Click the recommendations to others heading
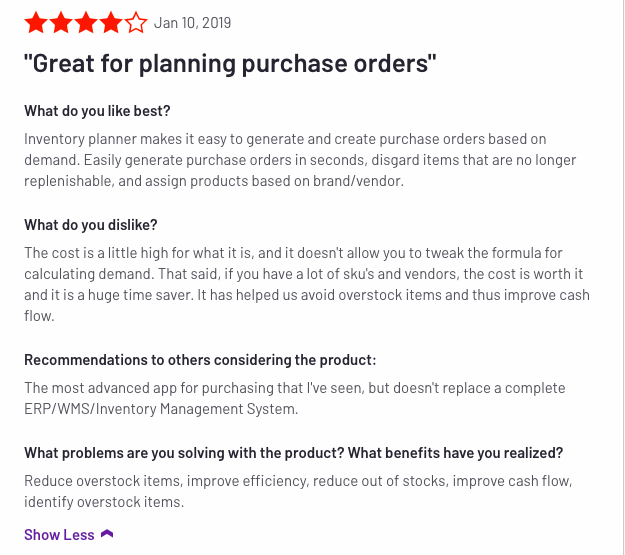This screenshot has height=555, width=625. [x=200, y=360]
